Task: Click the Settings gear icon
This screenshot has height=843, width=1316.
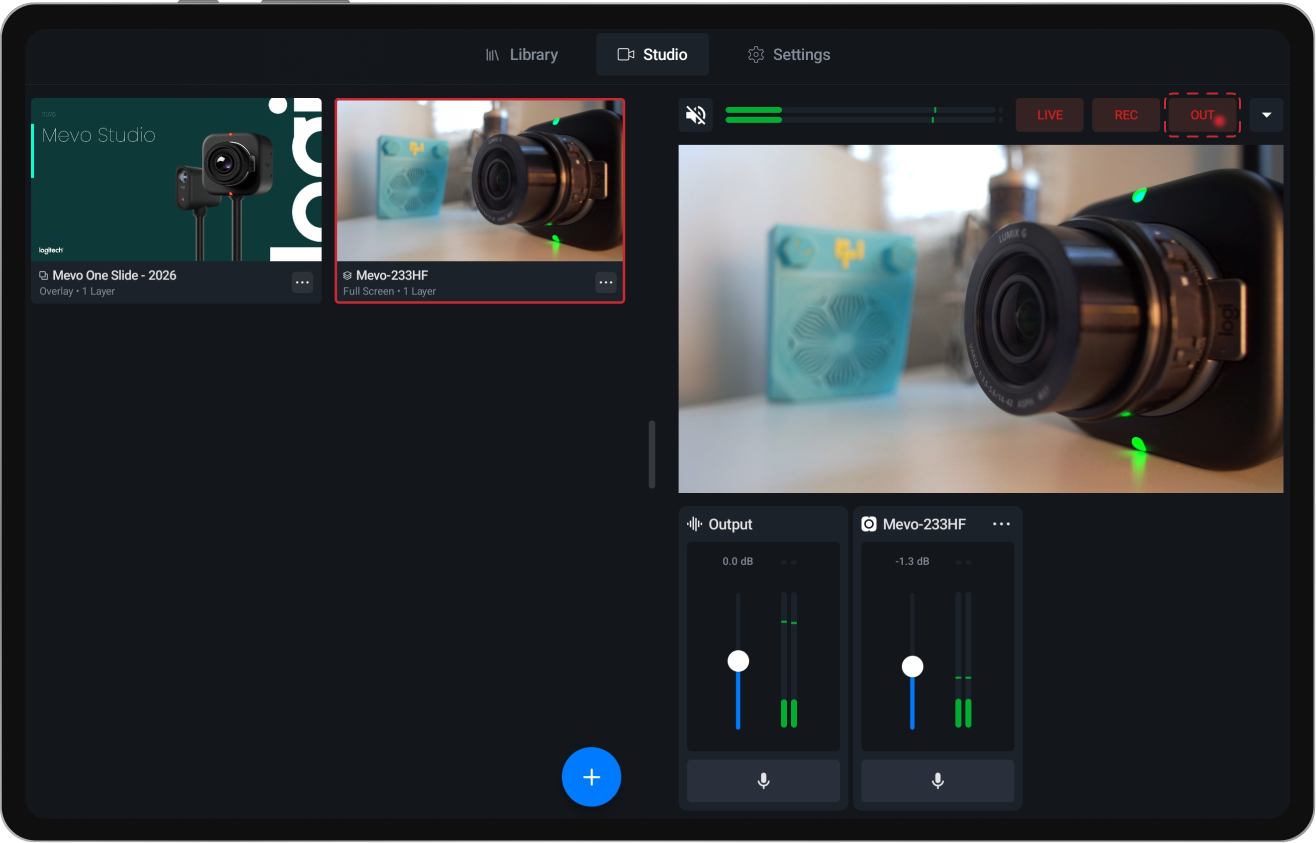Action: [756, 54]
